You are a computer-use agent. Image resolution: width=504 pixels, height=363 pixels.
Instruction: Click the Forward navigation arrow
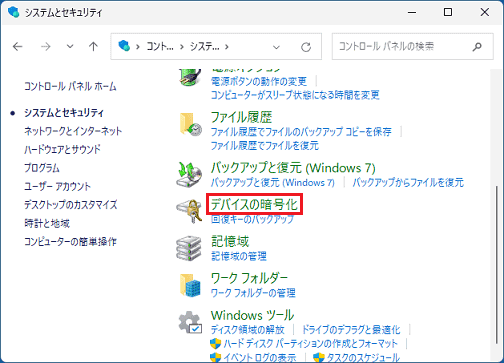(x=46, y=47)
